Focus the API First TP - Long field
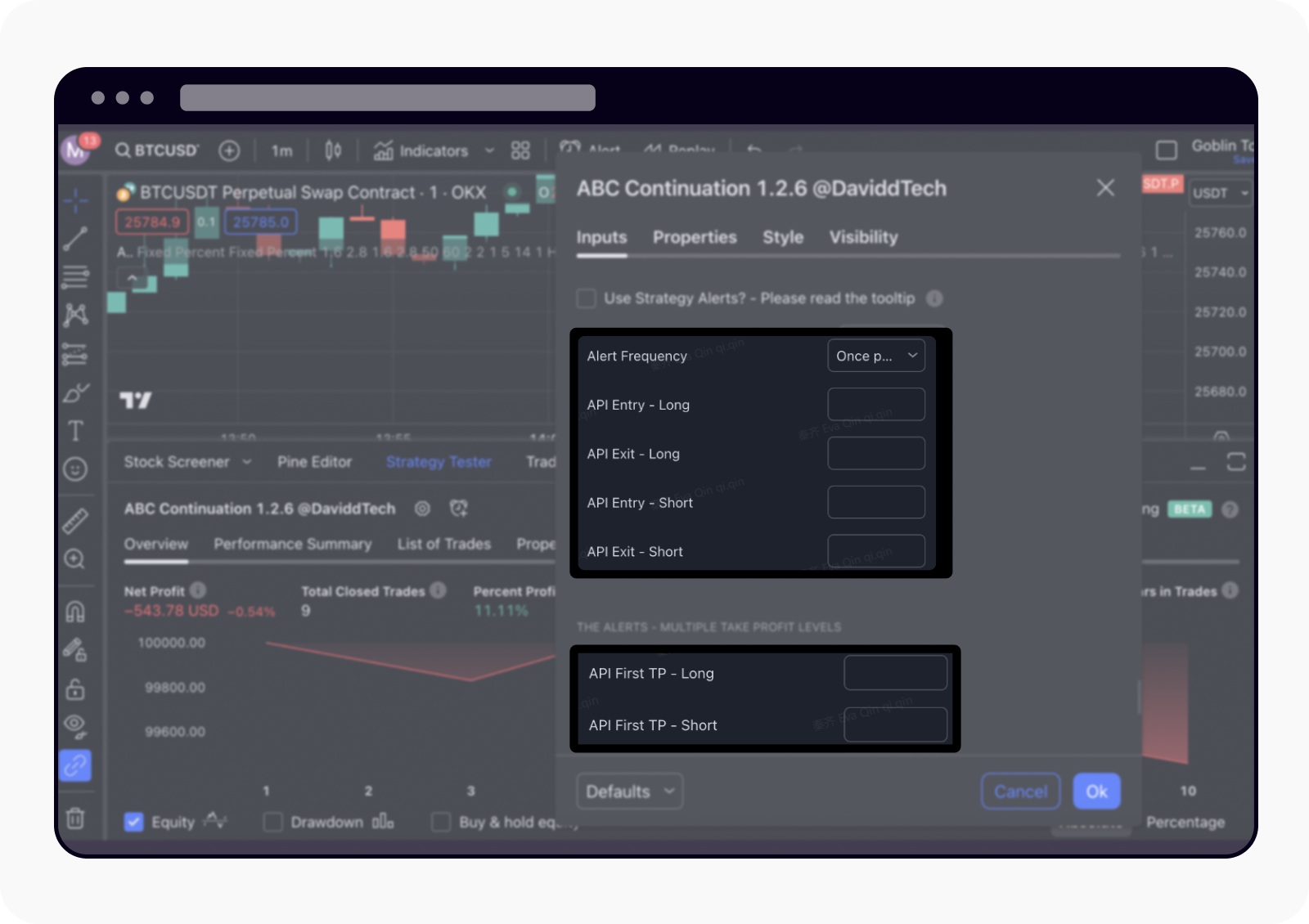The width and height of the screenshot is (1309, 924). [896, 673]
